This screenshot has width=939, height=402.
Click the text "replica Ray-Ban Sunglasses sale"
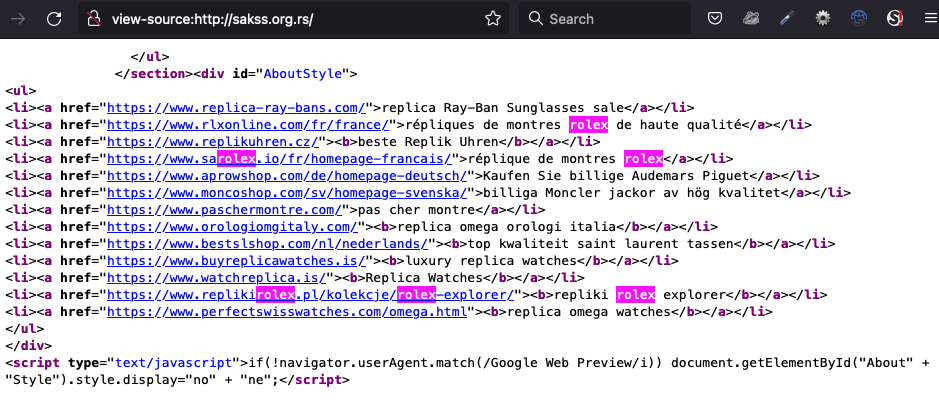pos(502,108)
